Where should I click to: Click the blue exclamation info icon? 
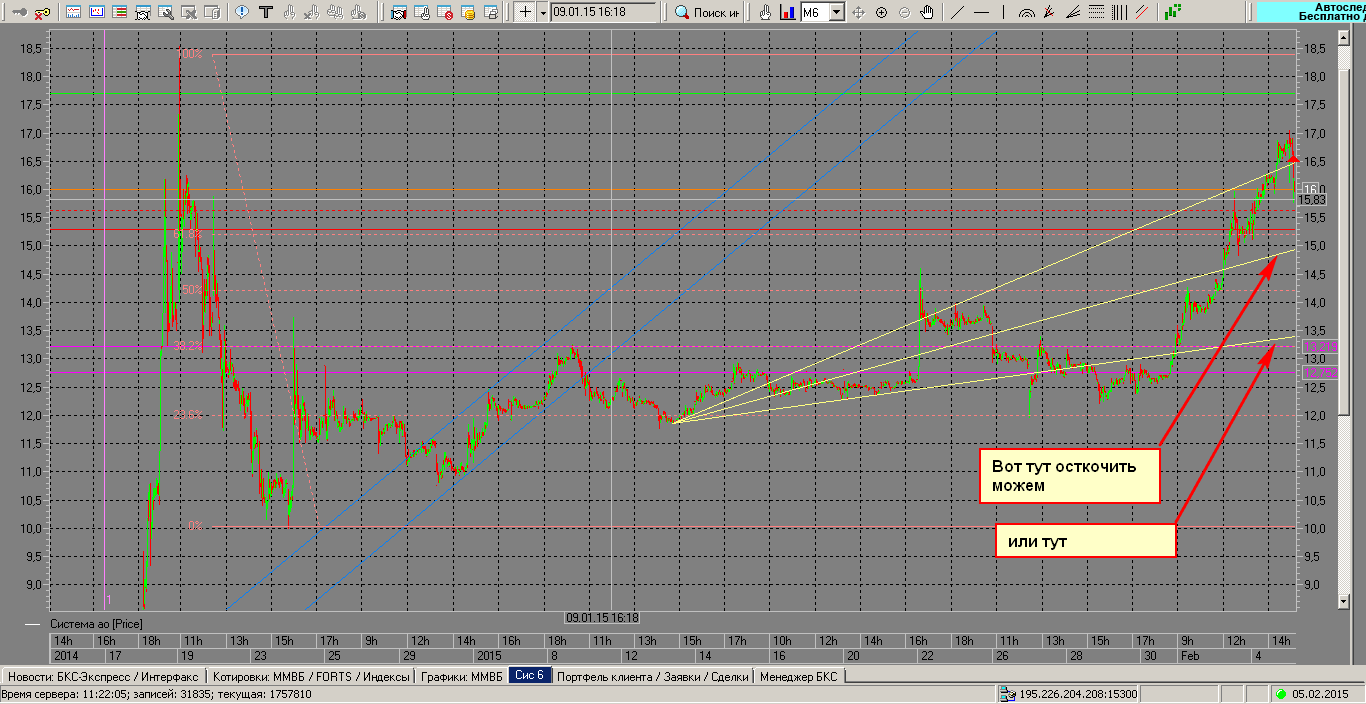click(x=243, y=13)
